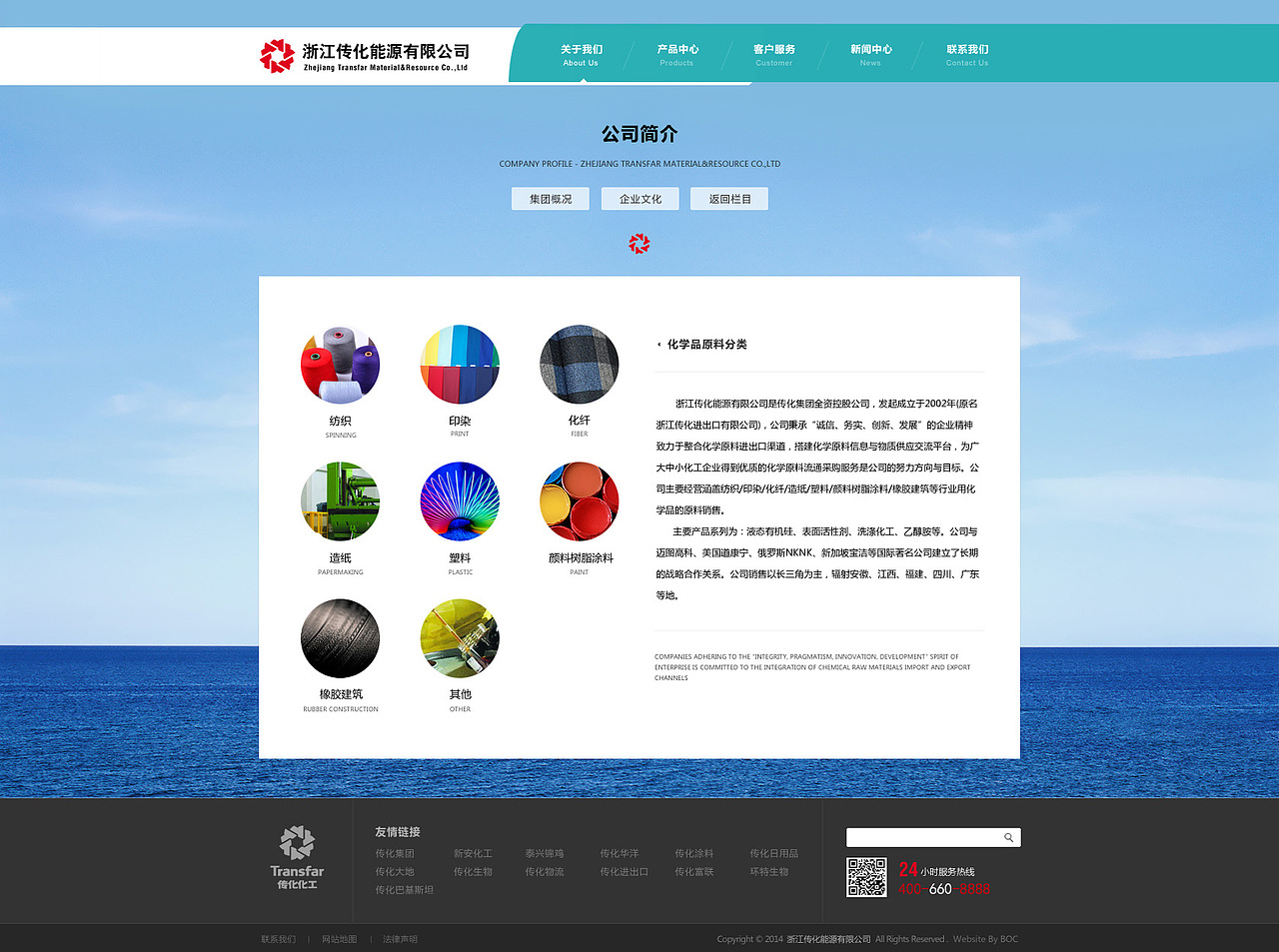1279x952 pixels.
Task: Click the 400-660-8888 hotline number
Action: pos(944,889)
